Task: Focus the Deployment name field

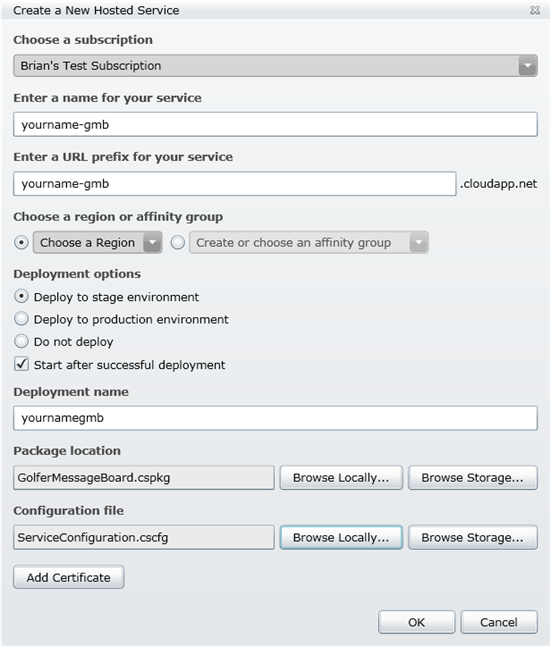Action: pos(275,418)
